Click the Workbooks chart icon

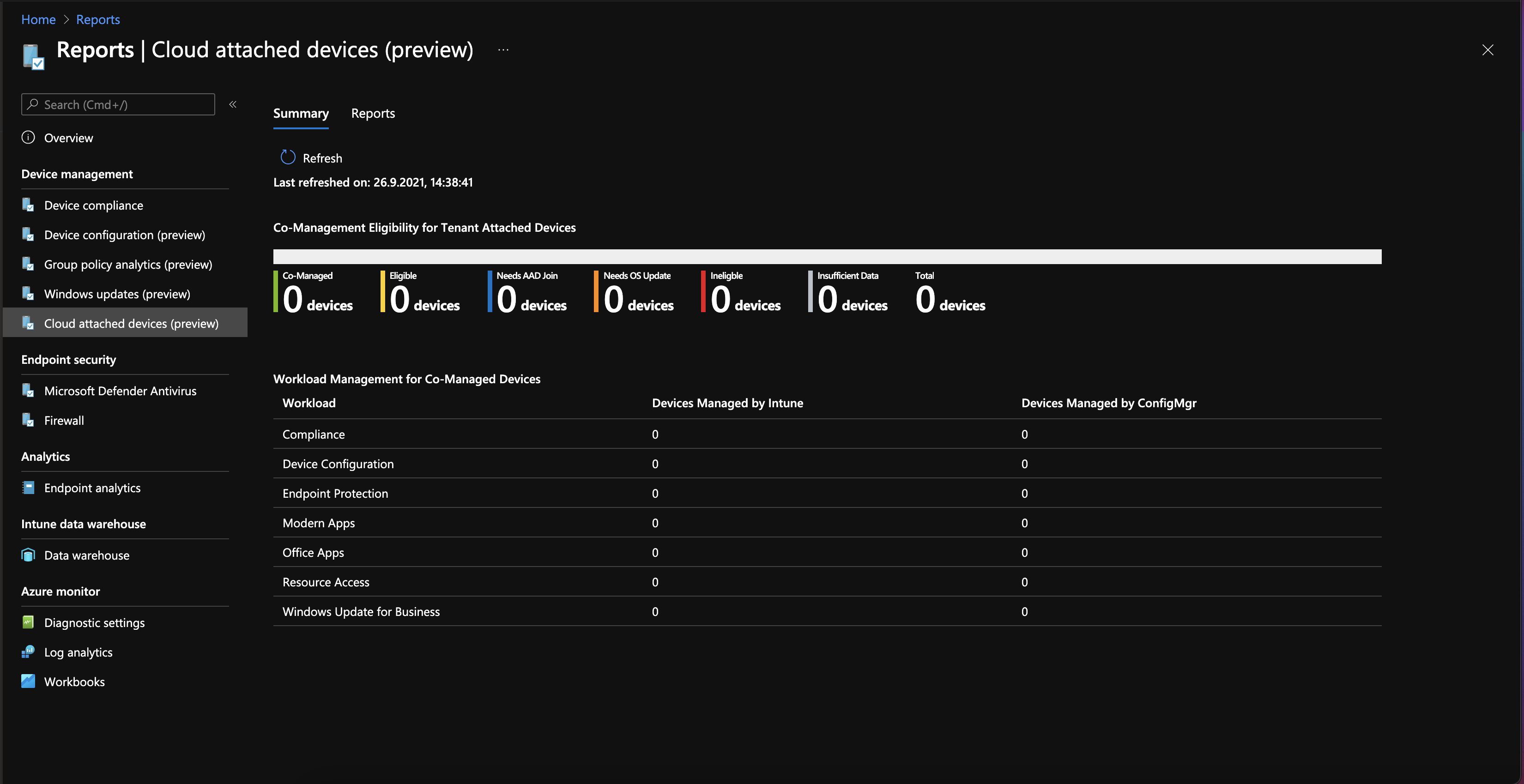coord(28,681)
